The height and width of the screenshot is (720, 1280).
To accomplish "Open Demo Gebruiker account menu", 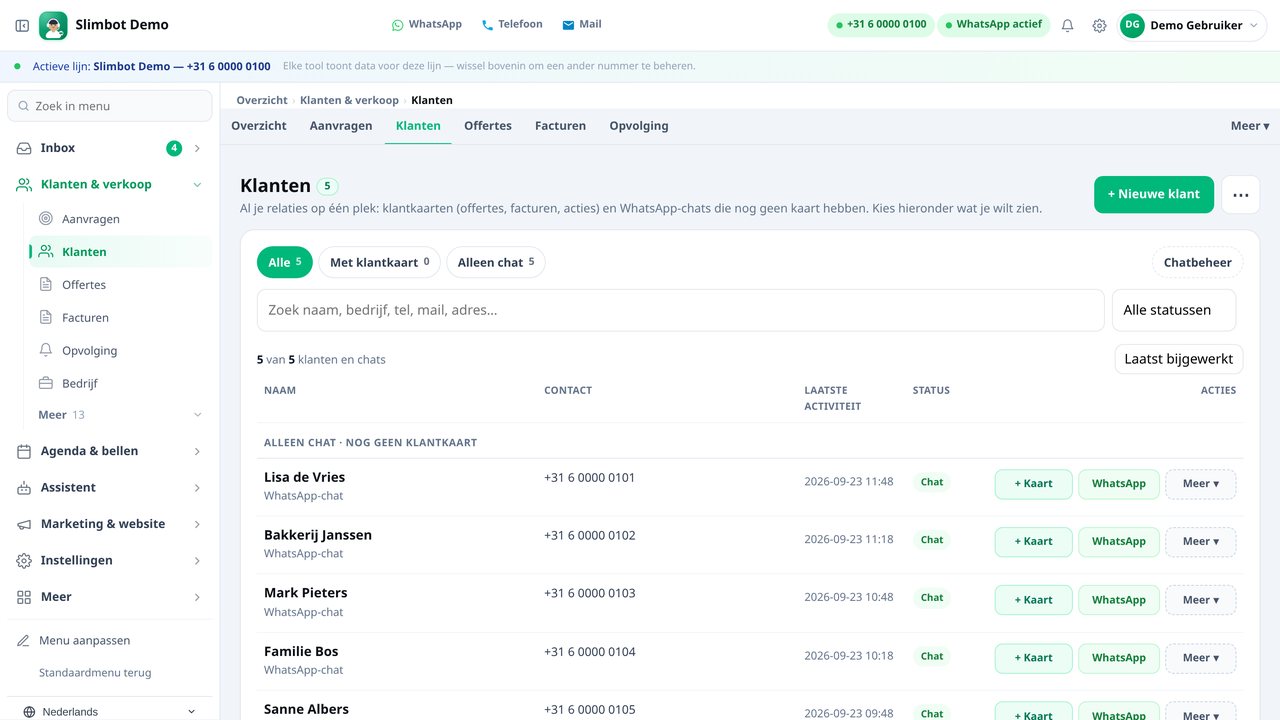I will point(1193,25).
